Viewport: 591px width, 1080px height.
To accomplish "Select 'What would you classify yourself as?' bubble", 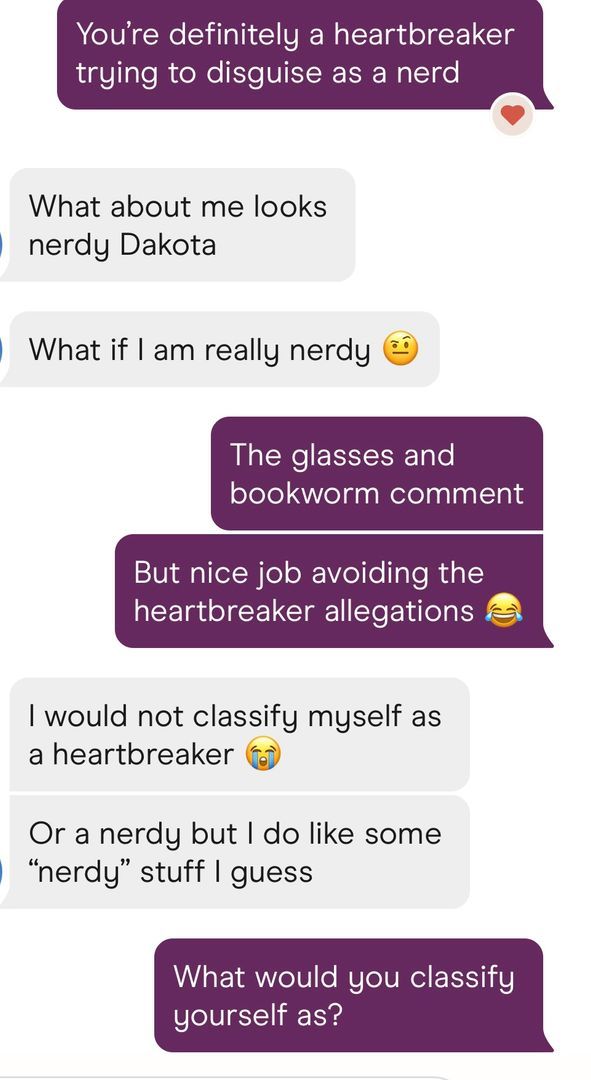I will tap(353, 995).
